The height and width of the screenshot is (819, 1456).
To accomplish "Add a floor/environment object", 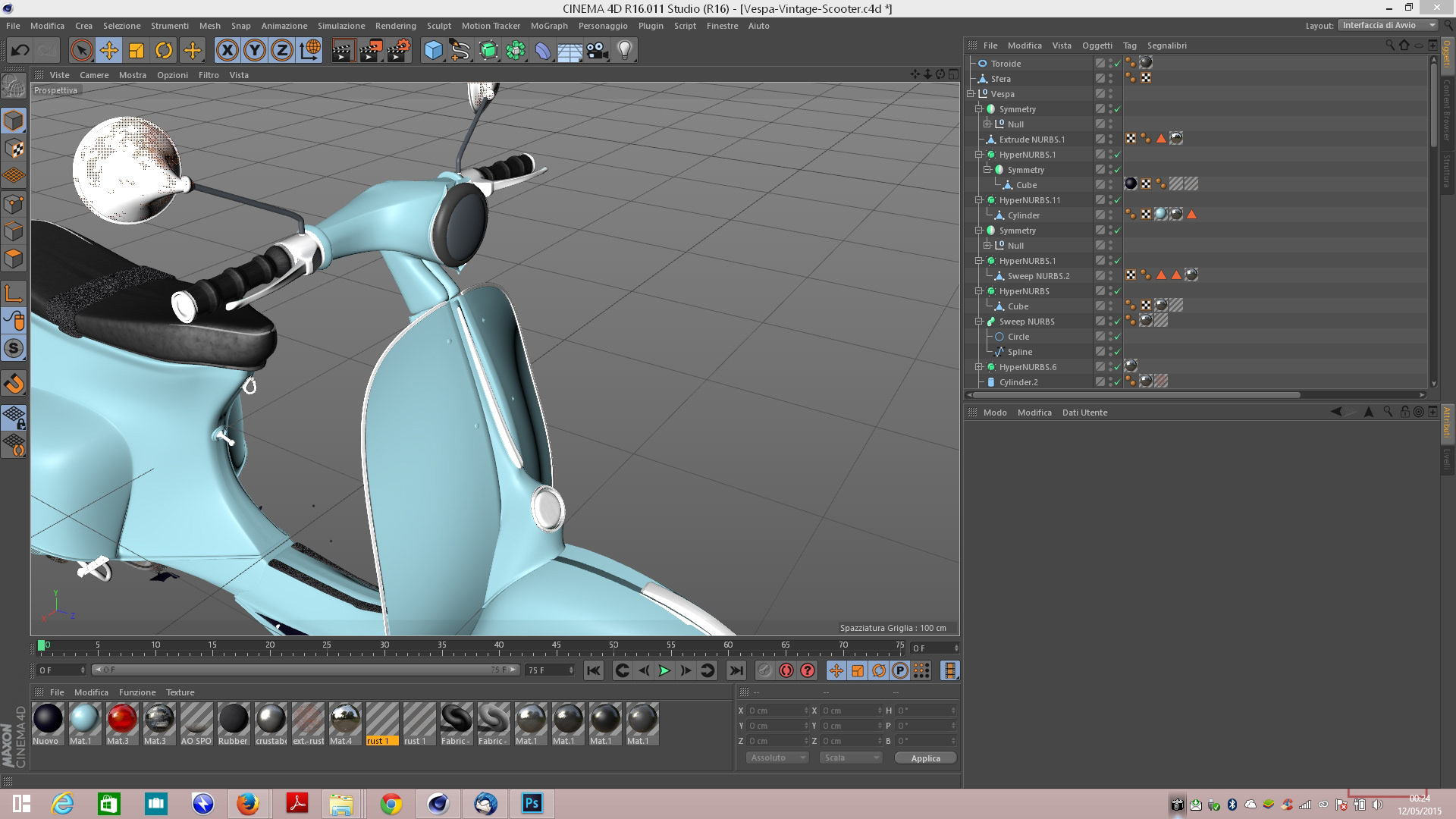I will click(x=570, y=51).
